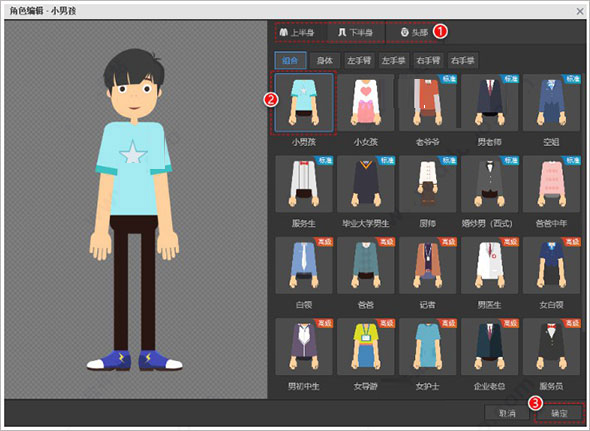Confirm with the 确定 button

click(x=559, y=413)
